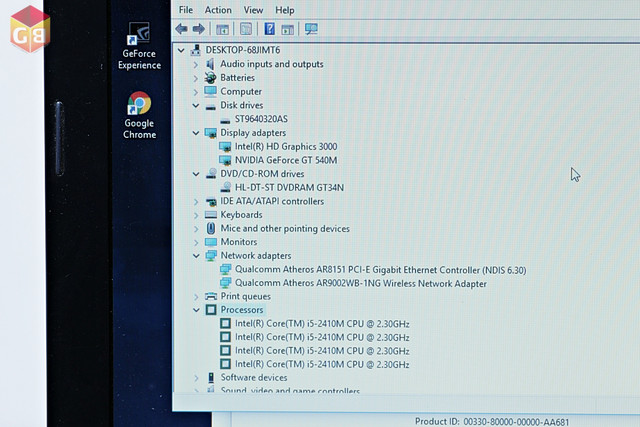Click the Back arrow toolbar button
Screen dimensions: 640x427
182,29
